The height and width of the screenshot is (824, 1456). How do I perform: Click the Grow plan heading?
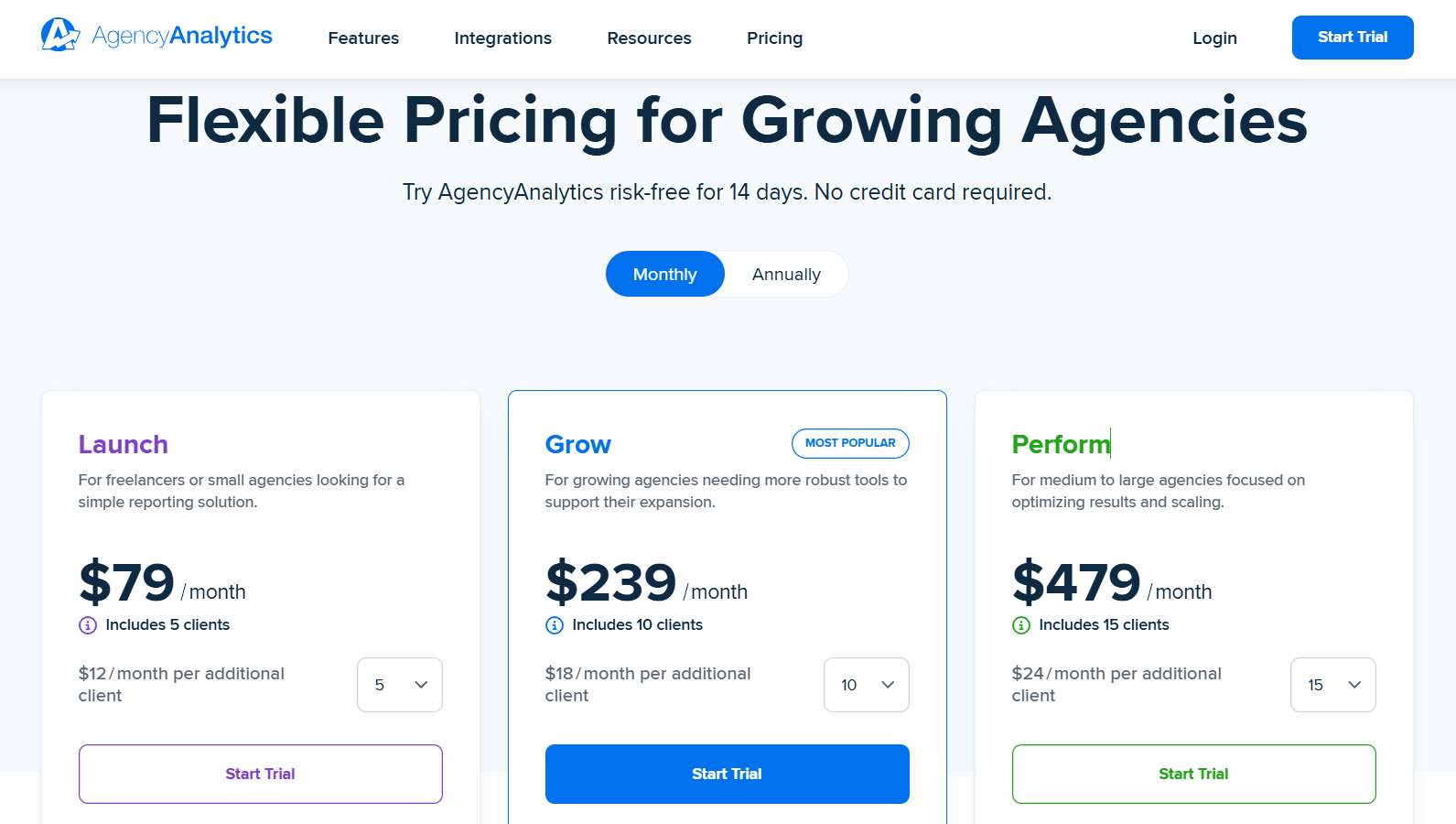(577, 444)
